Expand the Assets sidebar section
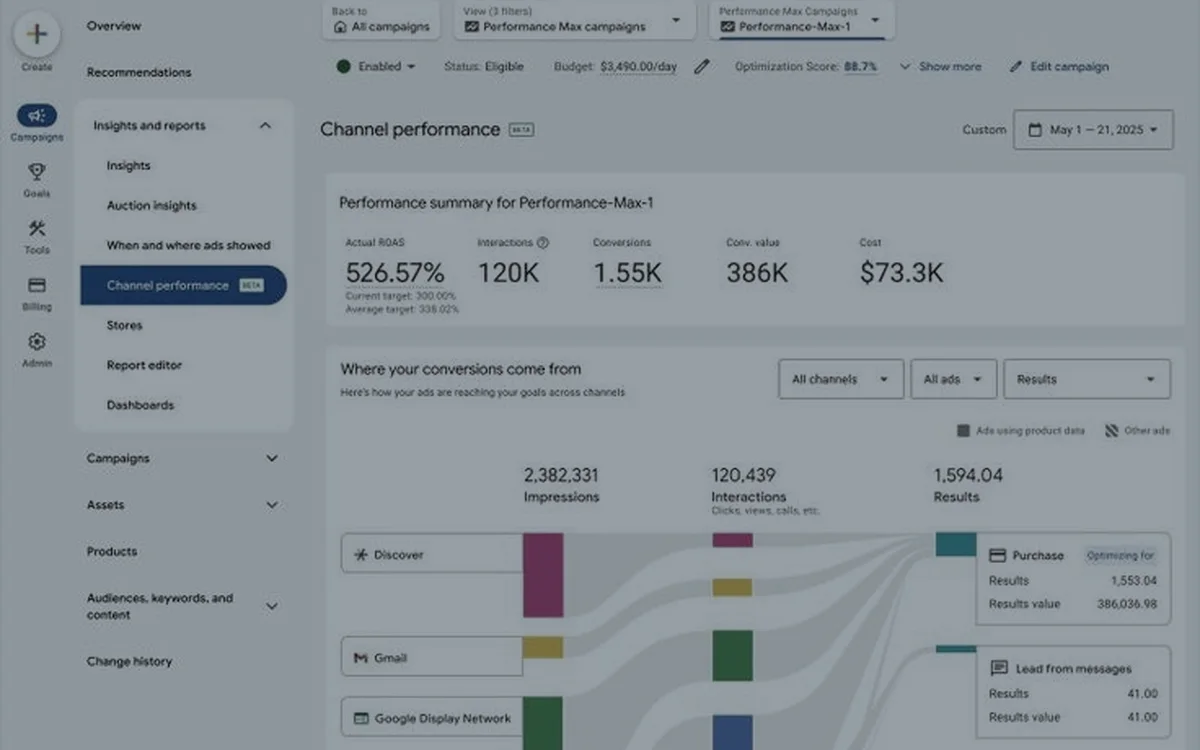Image resolution: width=1200 pixels, height=750 pixels. point(272,505)
